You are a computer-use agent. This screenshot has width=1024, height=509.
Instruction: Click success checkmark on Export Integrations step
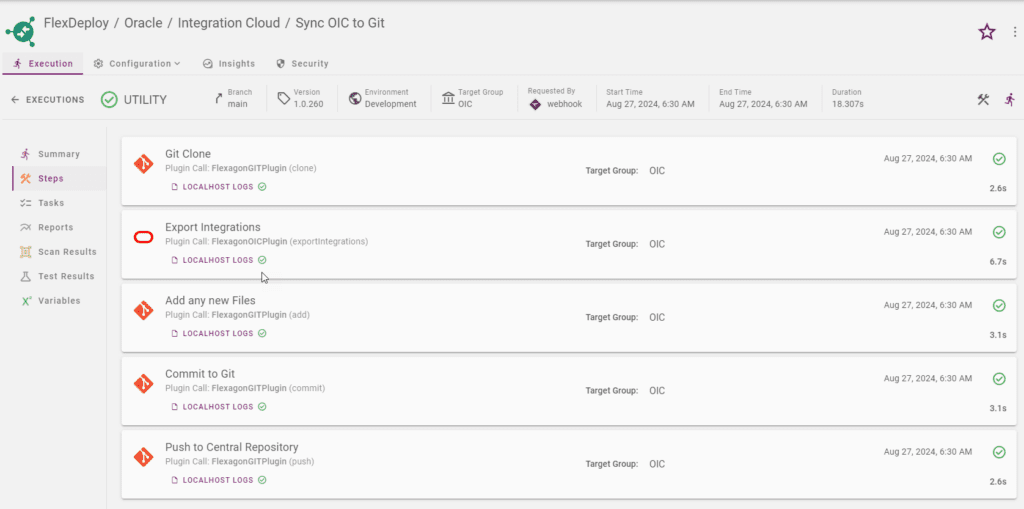[999, 232]
